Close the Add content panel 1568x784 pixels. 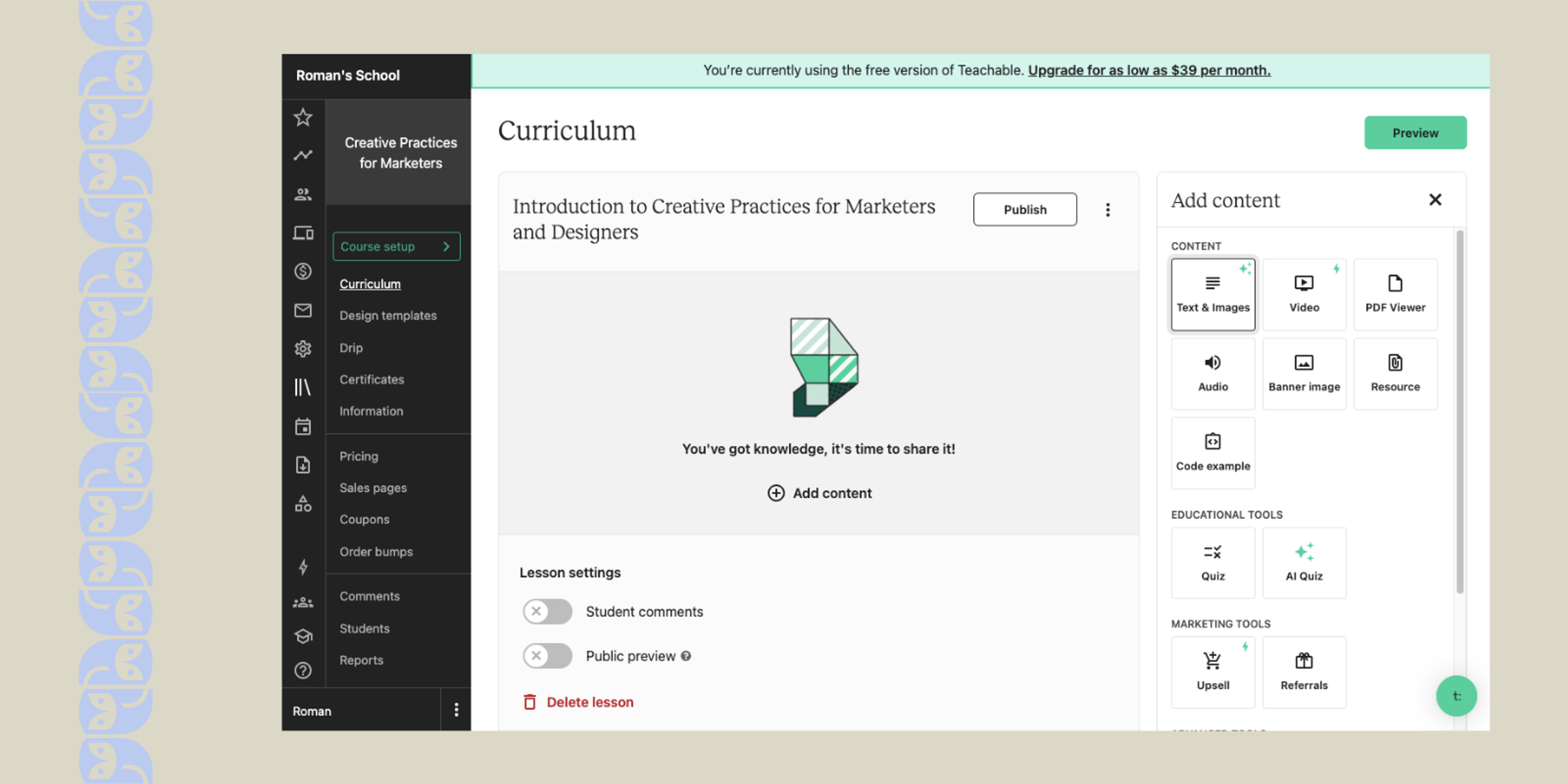pos(1435,200)
